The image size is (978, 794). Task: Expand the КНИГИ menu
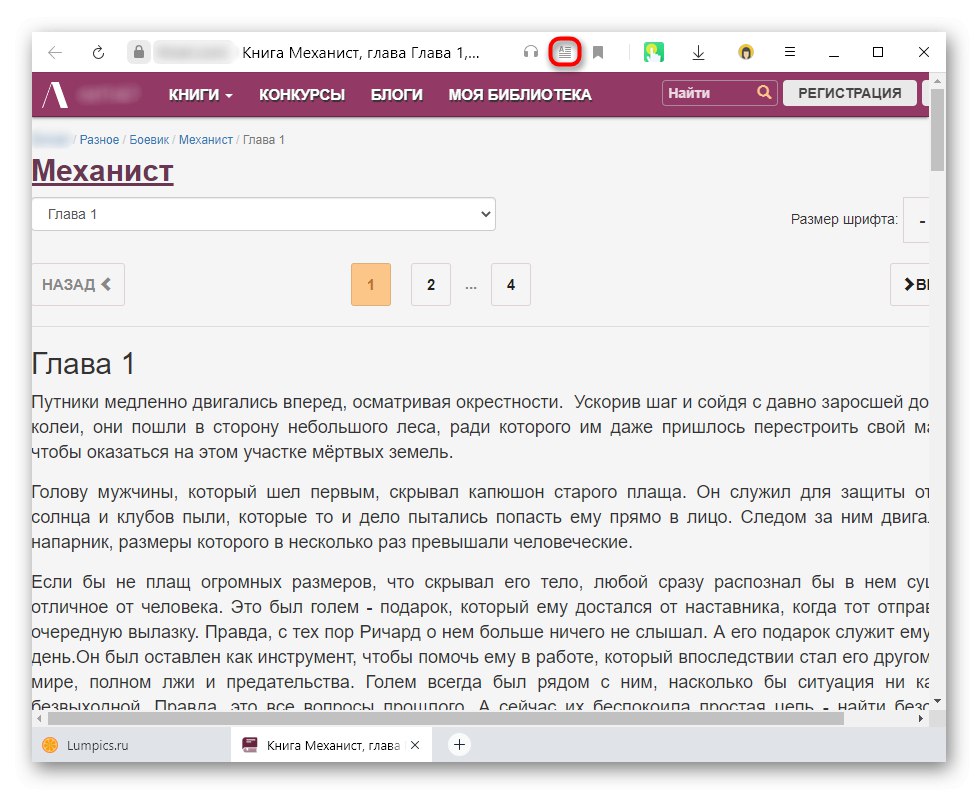[199, 93]
